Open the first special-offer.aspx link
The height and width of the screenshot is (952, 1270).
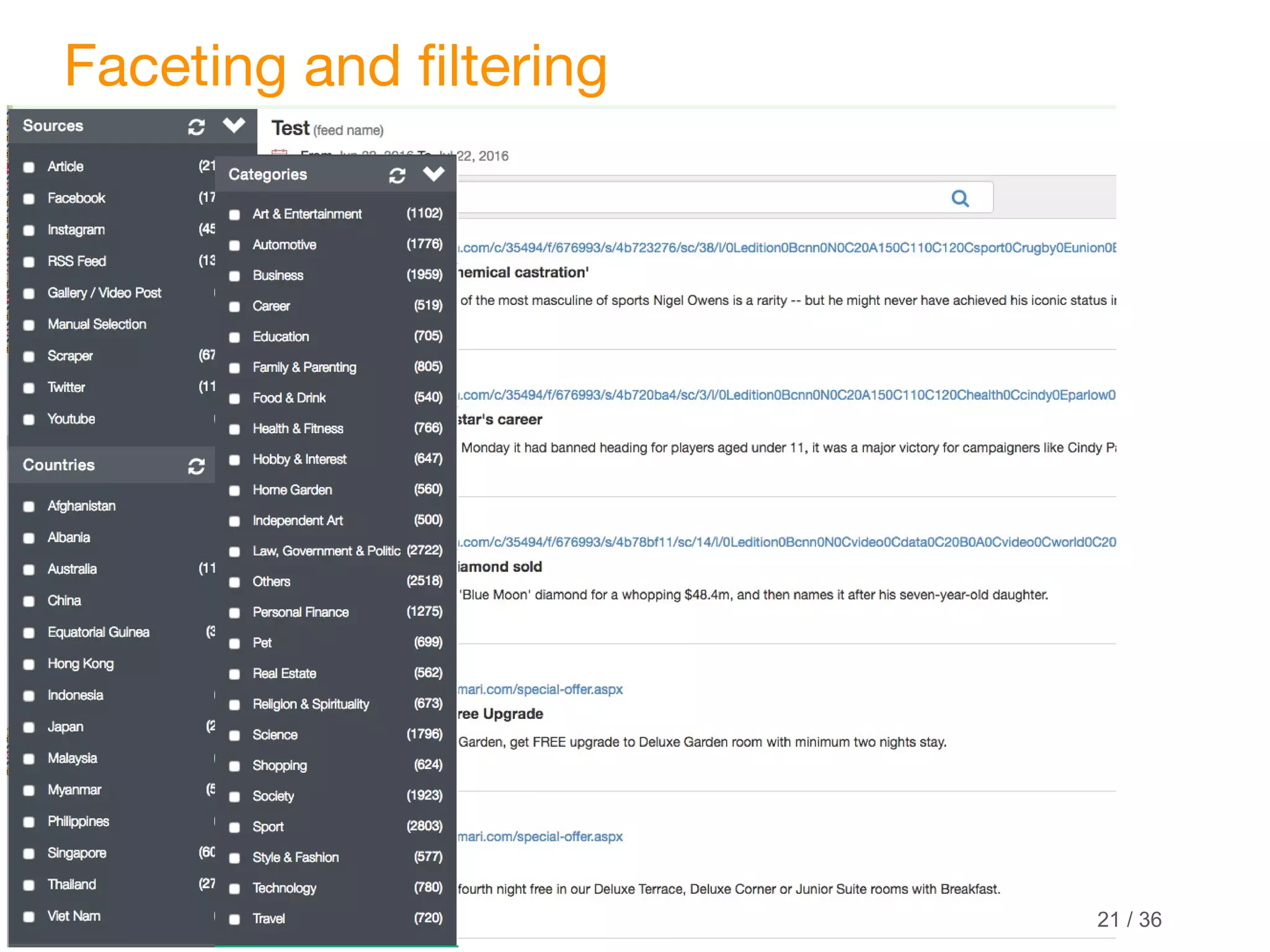(x=540, y=690)
